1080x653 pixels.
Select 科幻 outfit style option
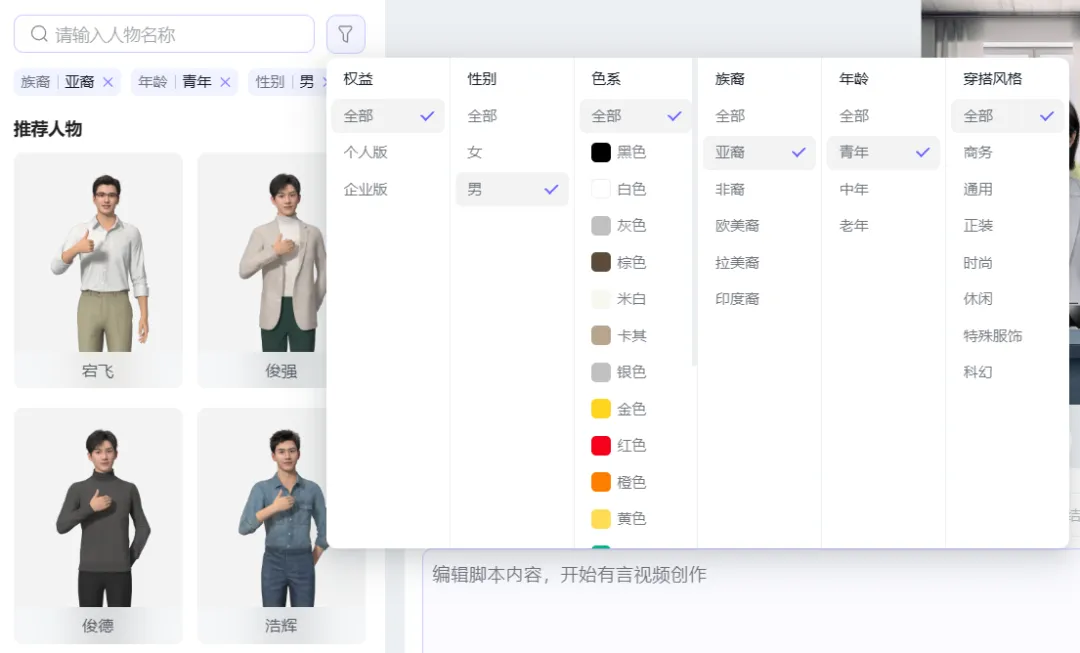coord(978,372)
